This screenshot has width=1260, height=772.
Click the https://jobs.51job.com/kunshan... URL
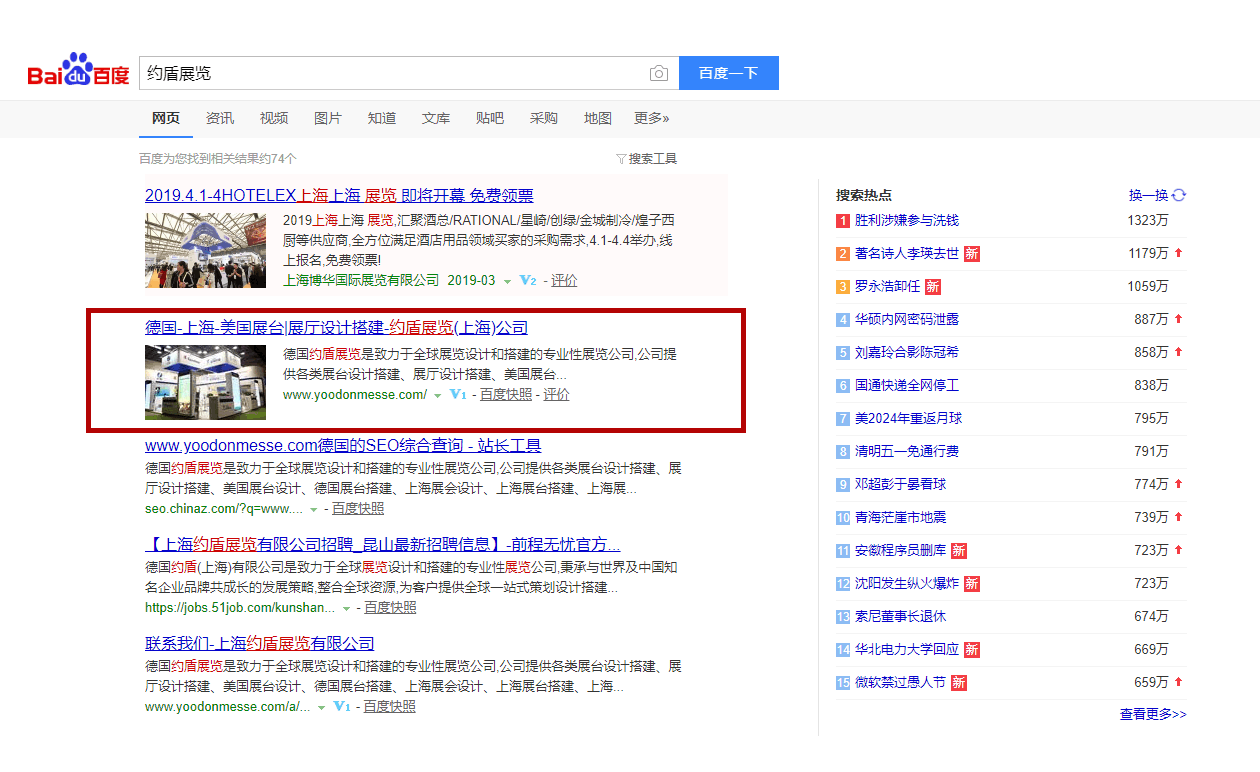pyautogui.click(x=240, y=607)
